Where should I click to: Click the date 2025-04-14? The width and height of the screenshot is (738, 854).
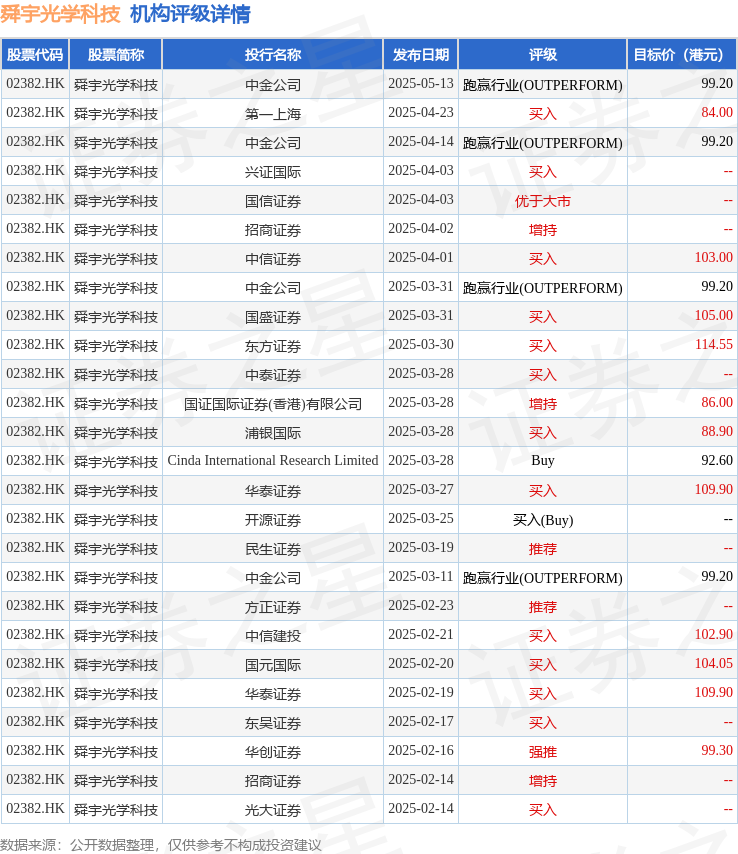(421, 142)
